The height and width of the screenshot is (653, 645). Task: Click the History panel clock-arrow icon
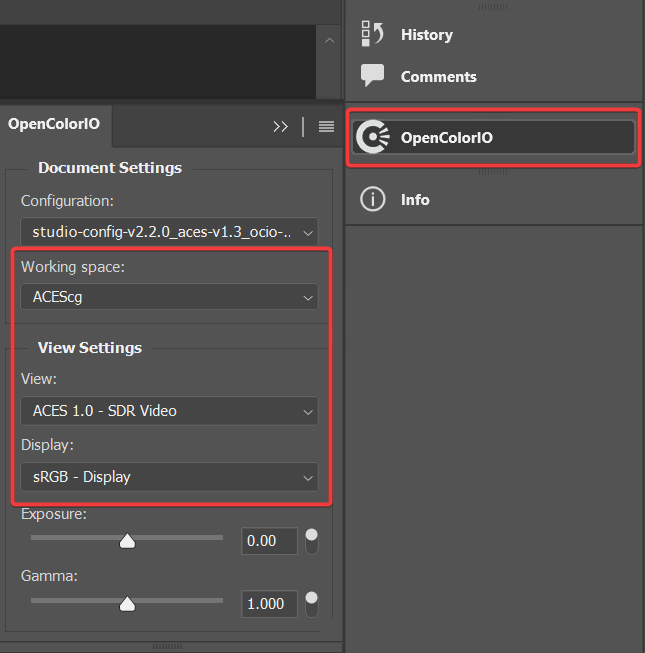(372, 34)
